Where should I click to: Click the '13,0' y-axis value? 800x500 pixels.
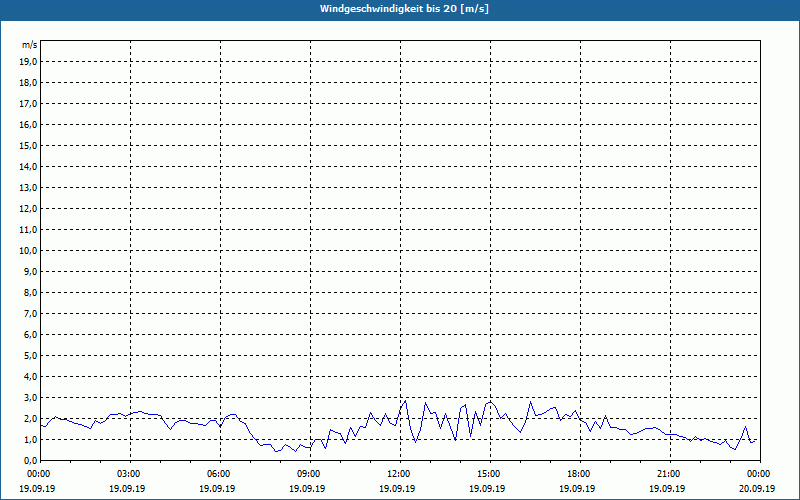pyautogui.click(x=28, y=188)
